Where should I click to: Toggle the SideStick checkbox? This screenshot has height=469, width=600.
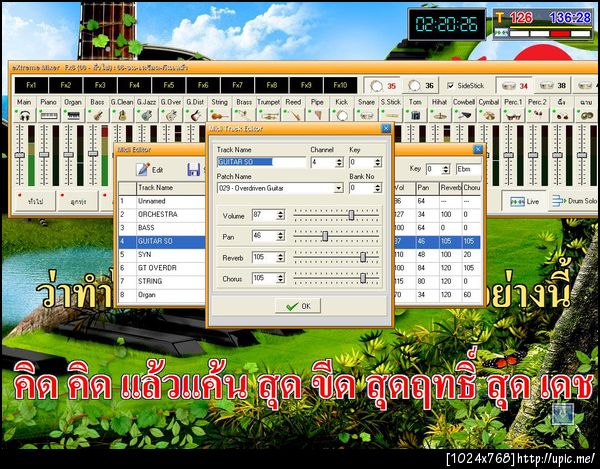pyautogui.click(x=451, y=86)
